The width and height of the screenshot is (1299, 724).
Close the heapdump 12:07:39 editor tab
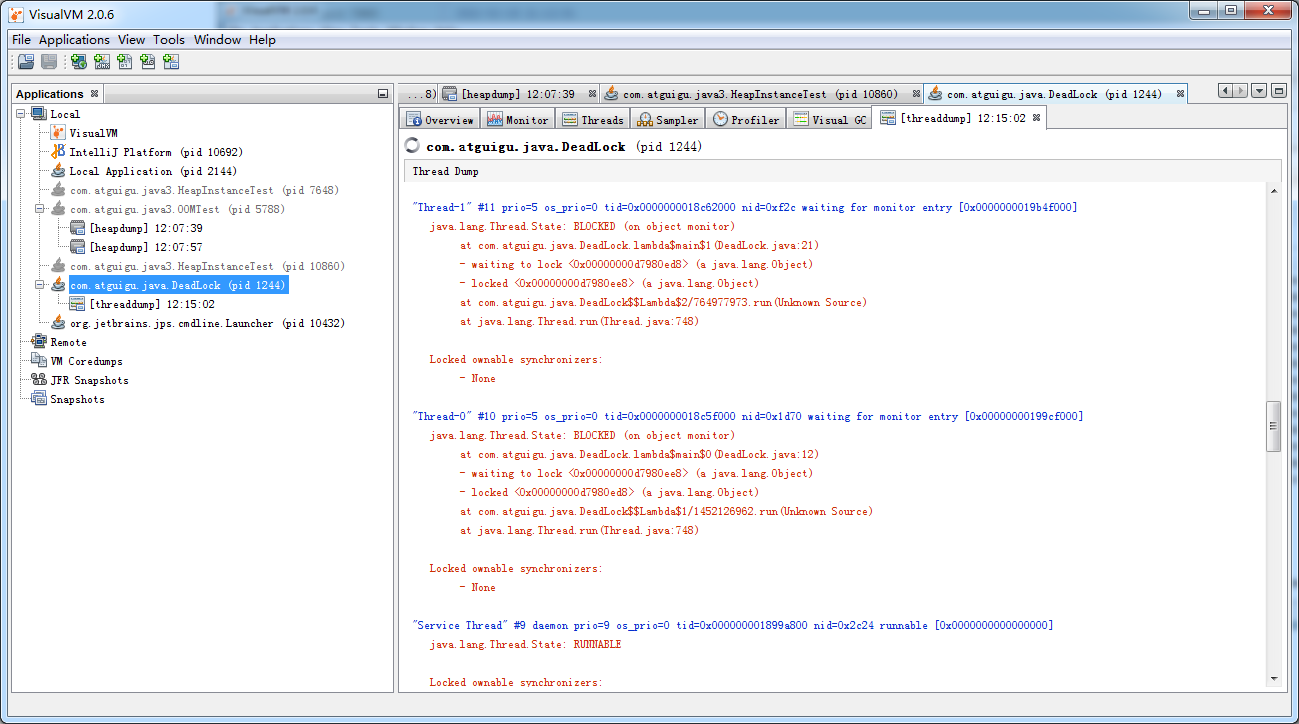click(592, 94)
